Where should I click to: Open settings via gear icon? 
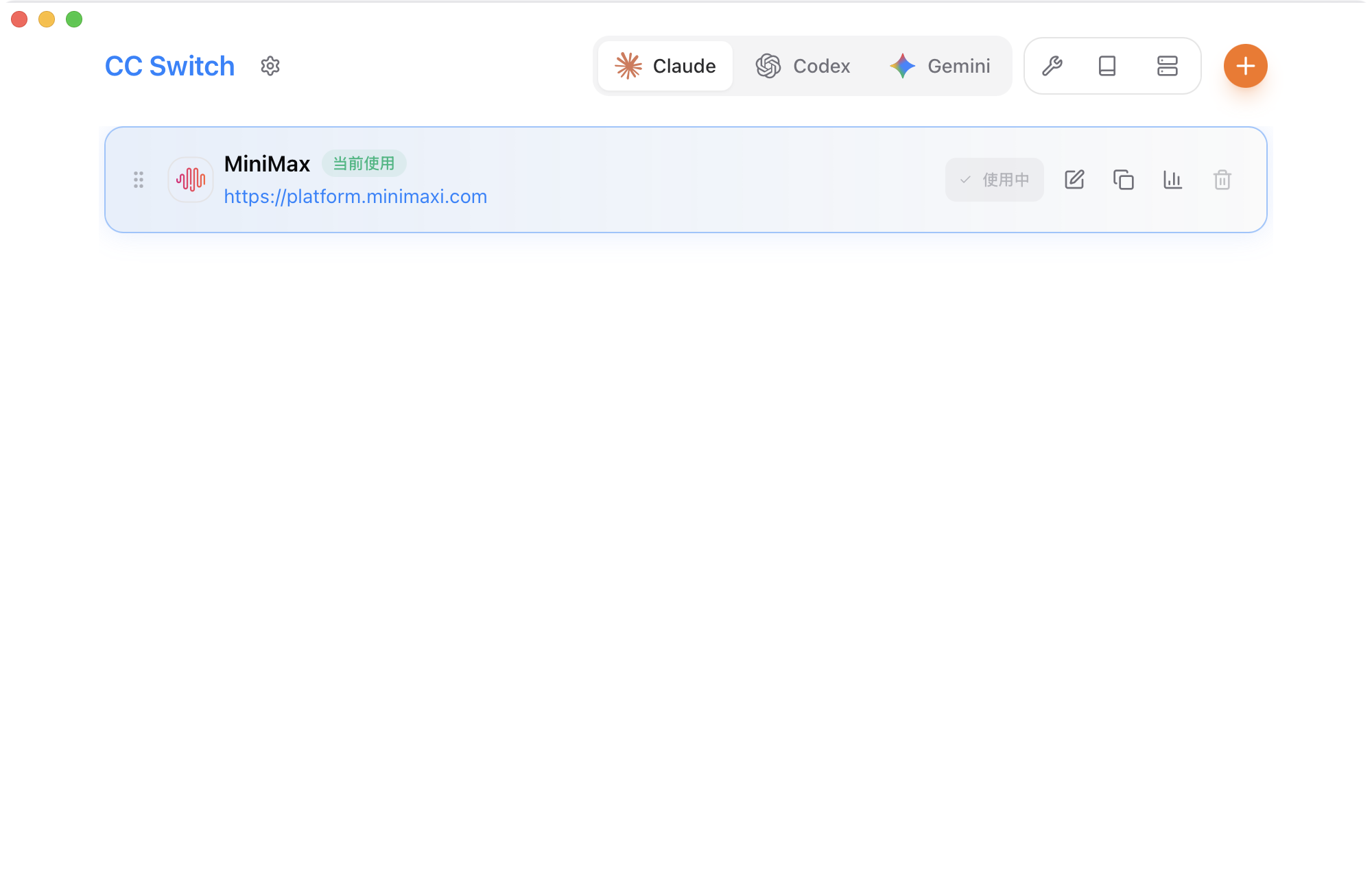[x=270, y=66]
